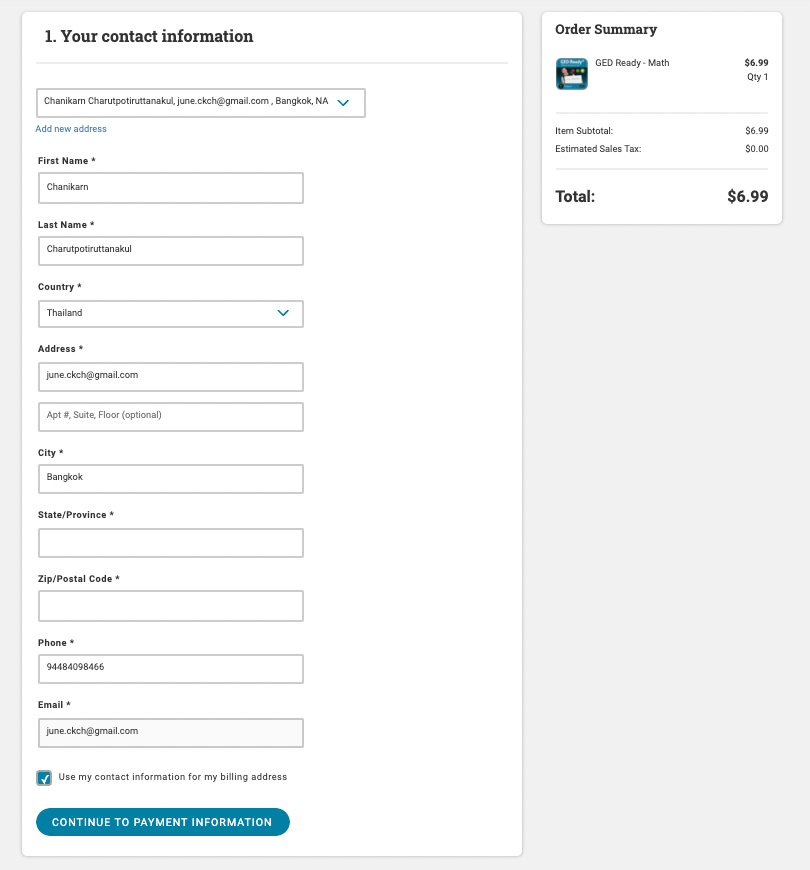Click the empty State/Province field
The height and width of the screenshot is (870, 810).
[171, 543]
